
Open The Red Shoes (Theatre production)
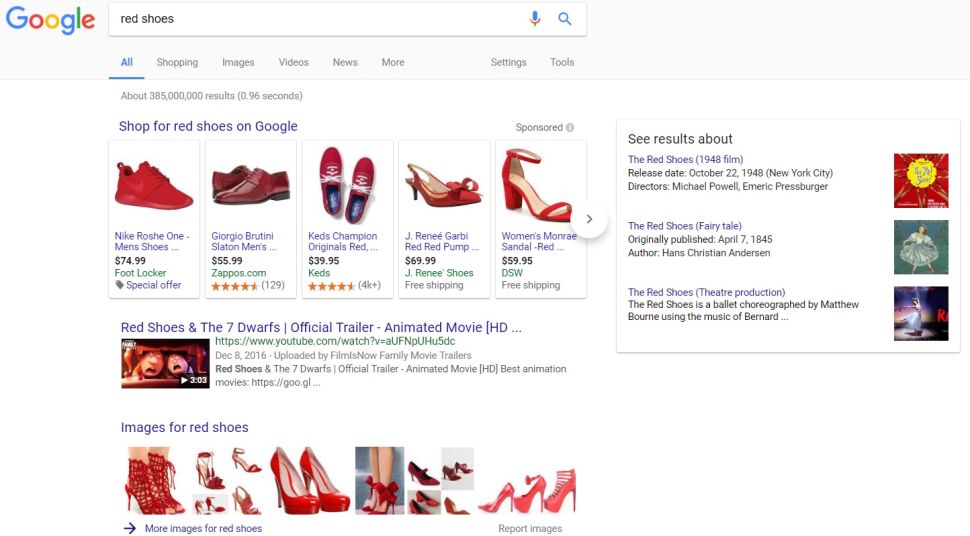click(x=706, y=292)
